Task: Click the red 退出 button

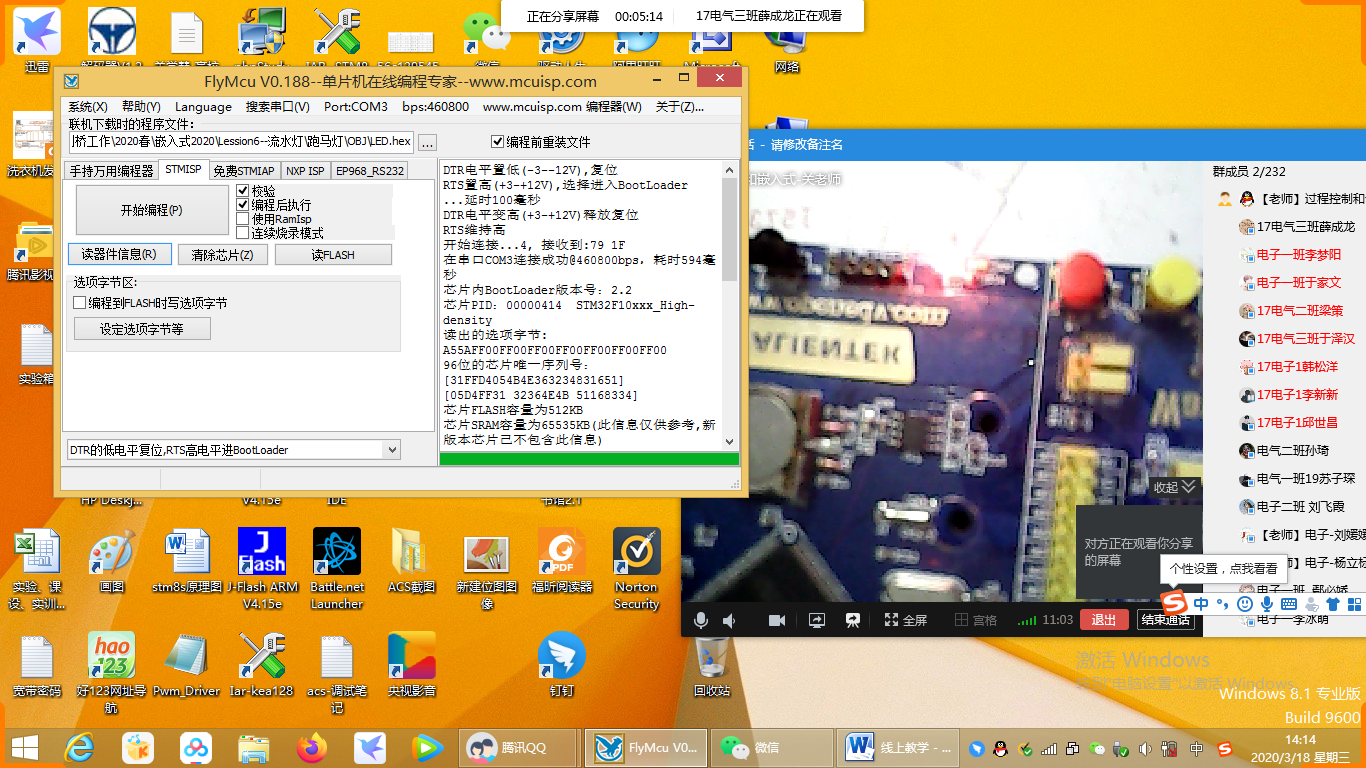Action: (x=1104, y=620)
